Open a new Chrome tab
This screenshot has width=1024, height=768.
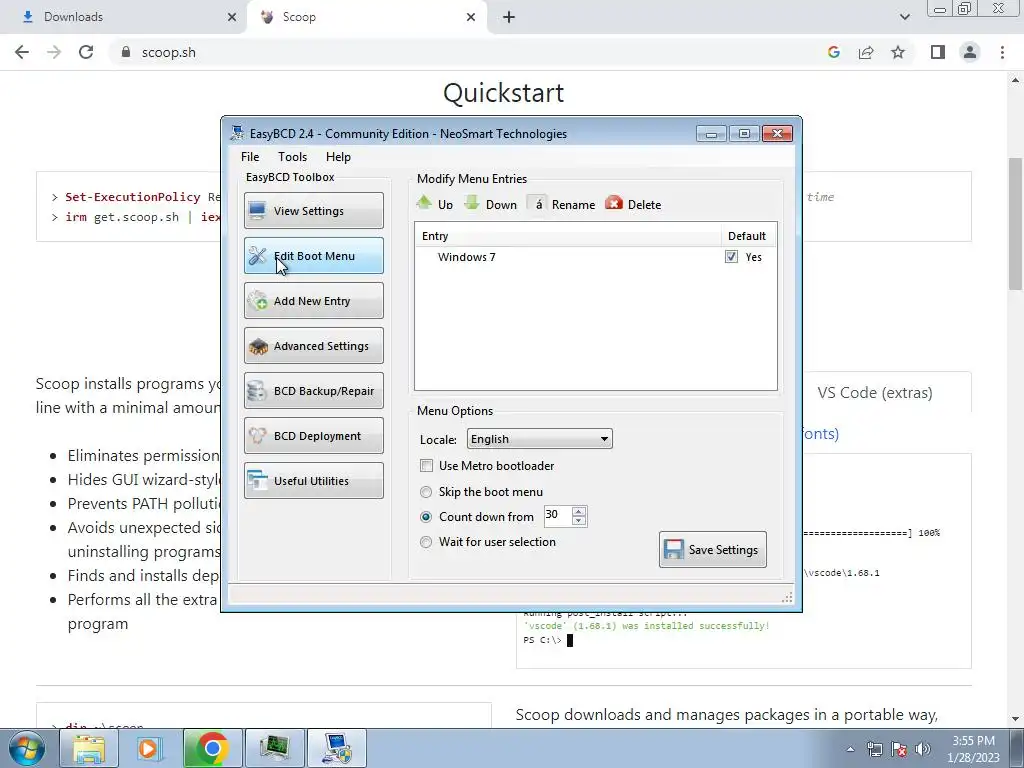(509, 17)
